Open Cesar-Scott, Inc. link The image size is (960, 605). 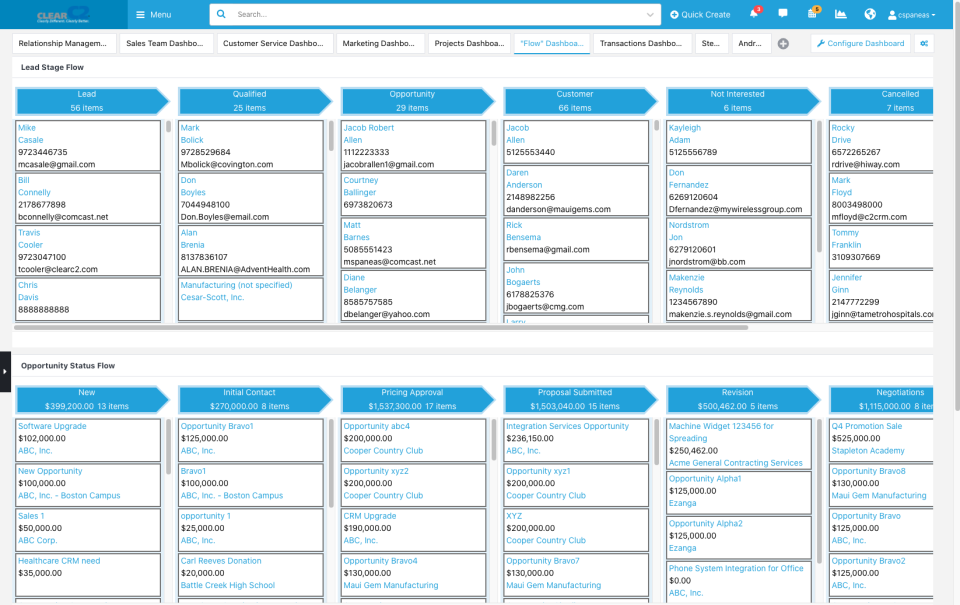212,298
